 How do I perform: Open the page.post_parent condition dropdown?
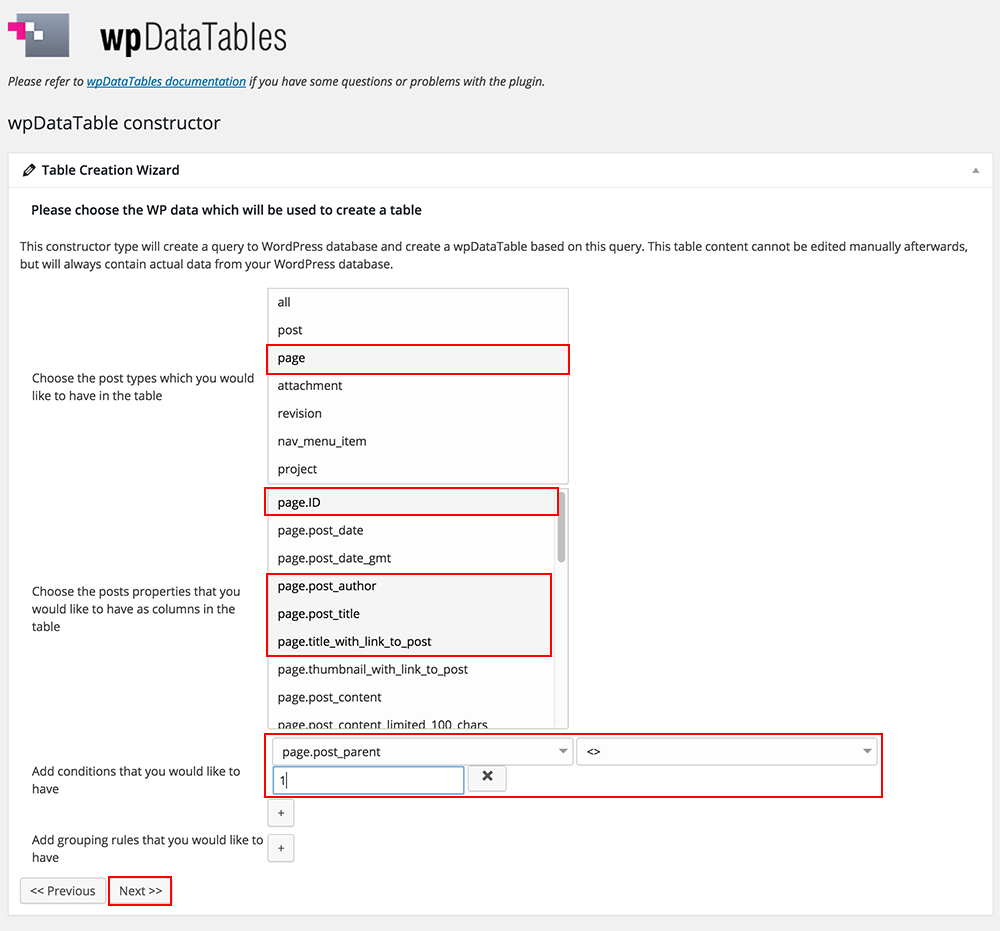[x=422, y=752]
